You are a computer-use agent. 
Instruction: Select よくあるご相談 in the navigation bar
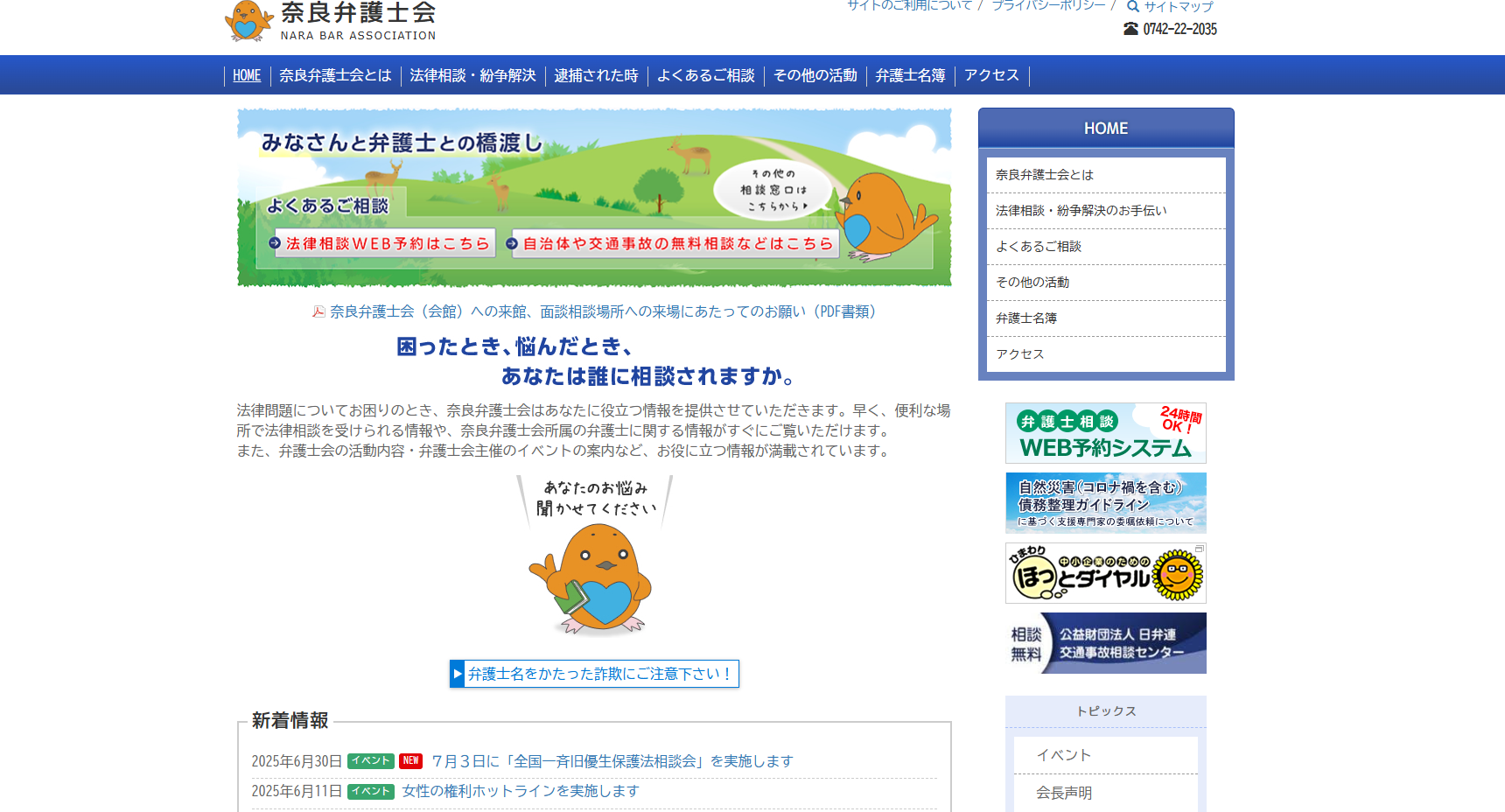click(705, 75)
